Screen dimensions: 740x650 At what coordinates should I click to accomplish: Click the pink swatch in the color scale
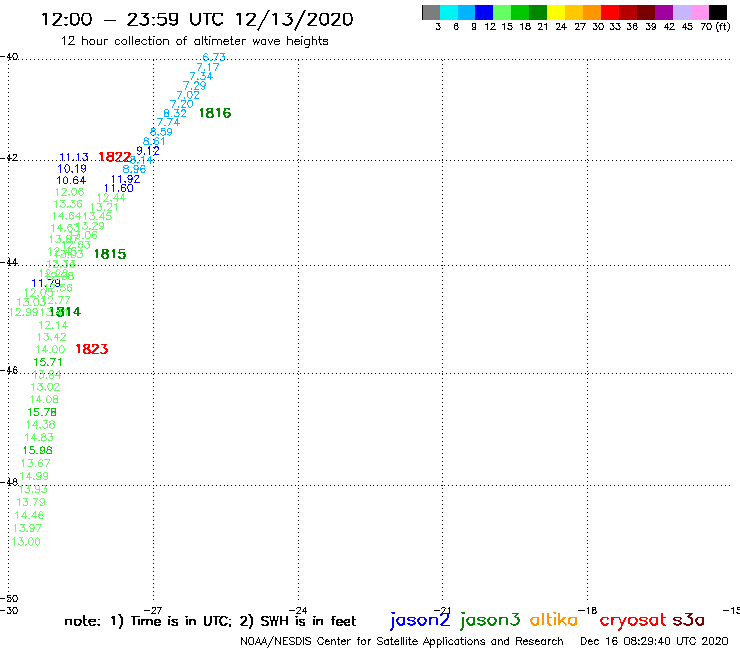[x=699, y=12]
